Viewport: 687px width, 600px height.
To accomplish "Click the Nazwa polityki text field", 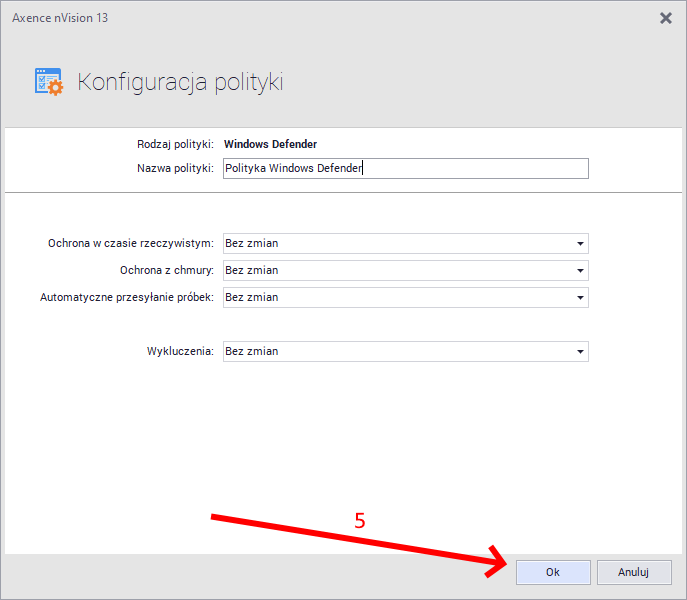I will (x=405, y=168).
